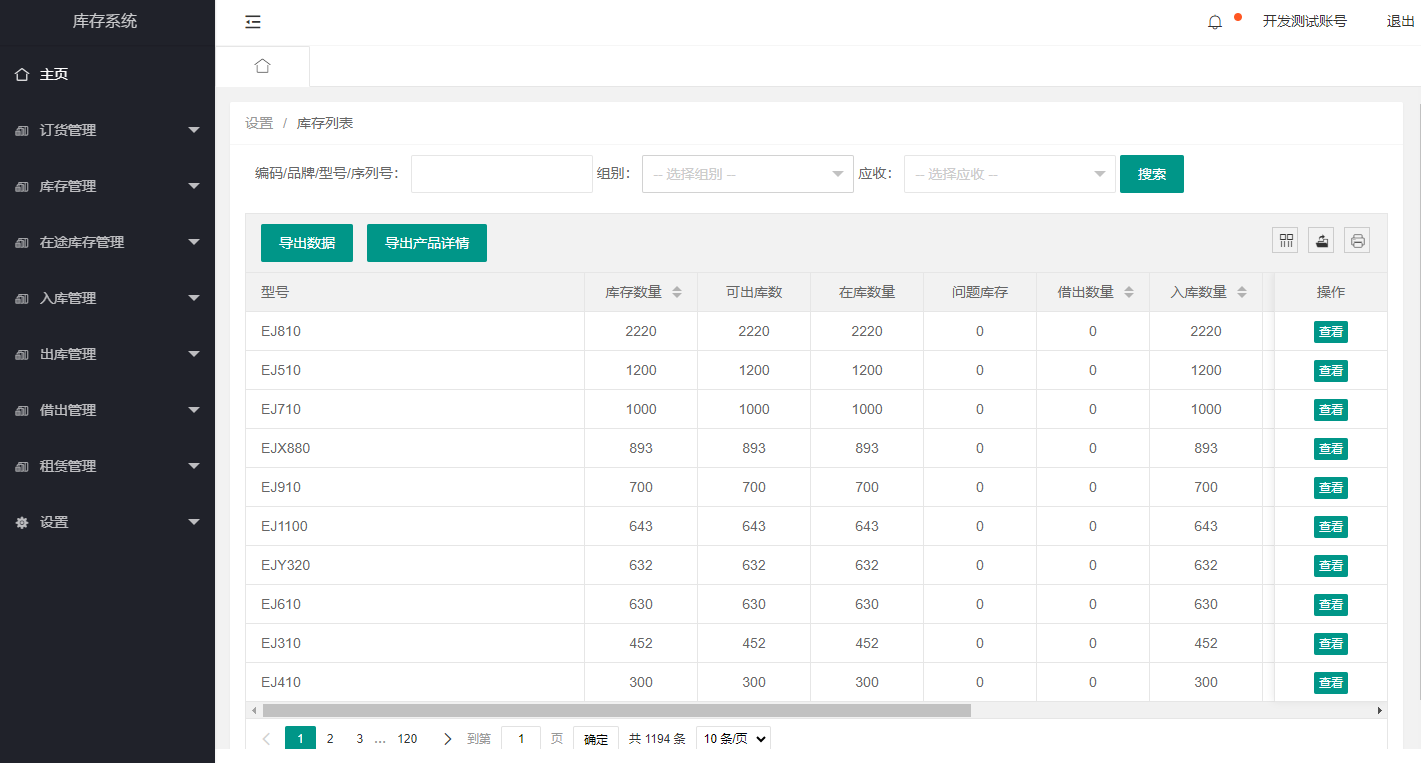
Task: Open the 选择组别 dropdown
Action: pos(747,174)
